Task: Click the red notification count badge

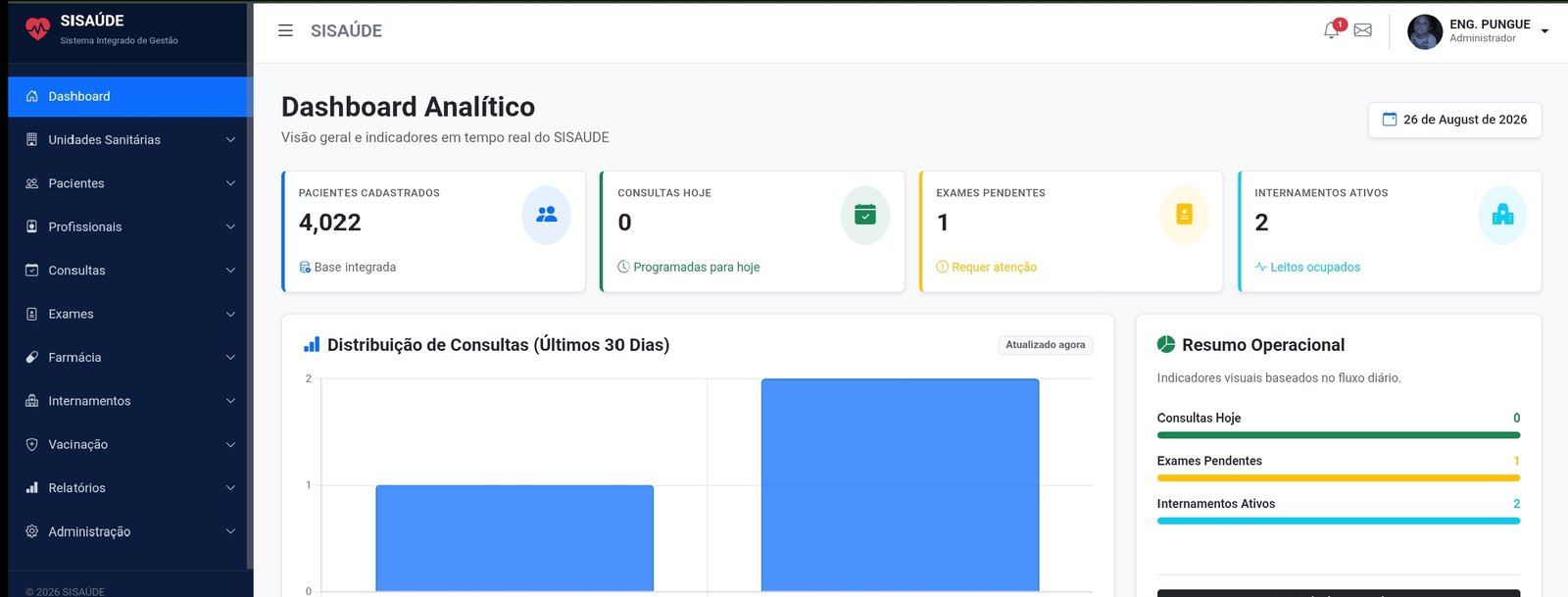Action: point(1340,25)
